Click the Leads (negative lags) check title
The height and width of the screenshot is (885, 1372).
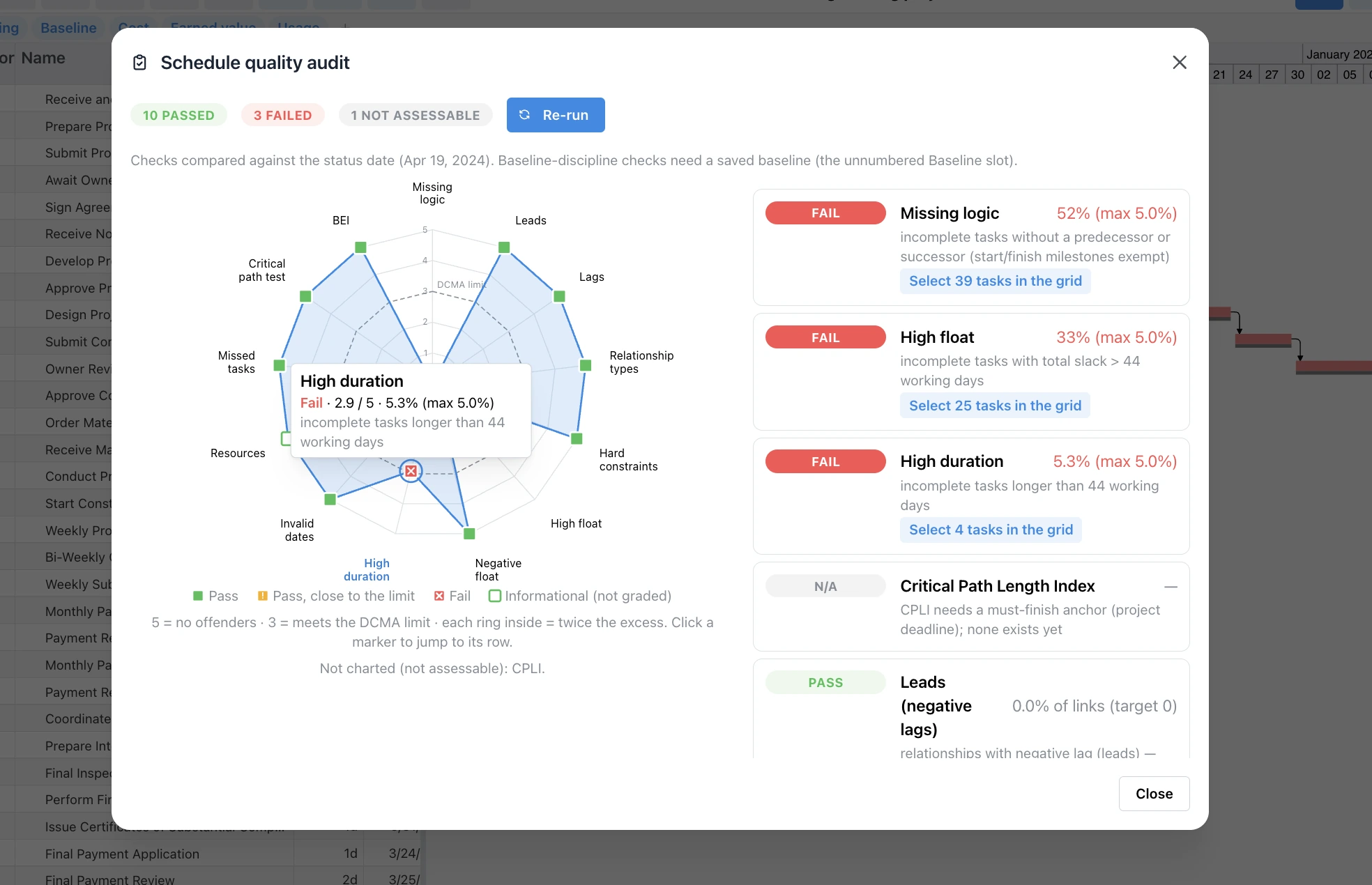point(936,706)
